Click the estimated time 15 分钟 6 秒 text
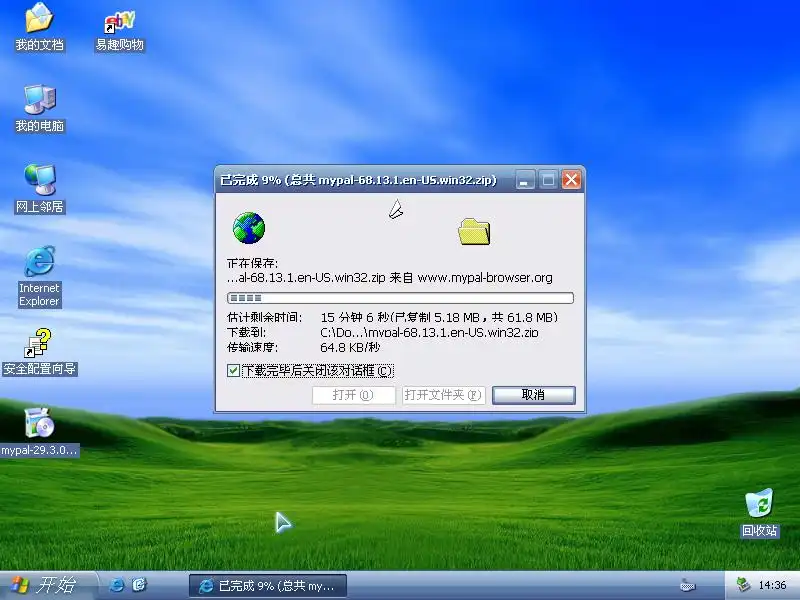Viewport: 800px width, 600px height. tap(355, 317)
